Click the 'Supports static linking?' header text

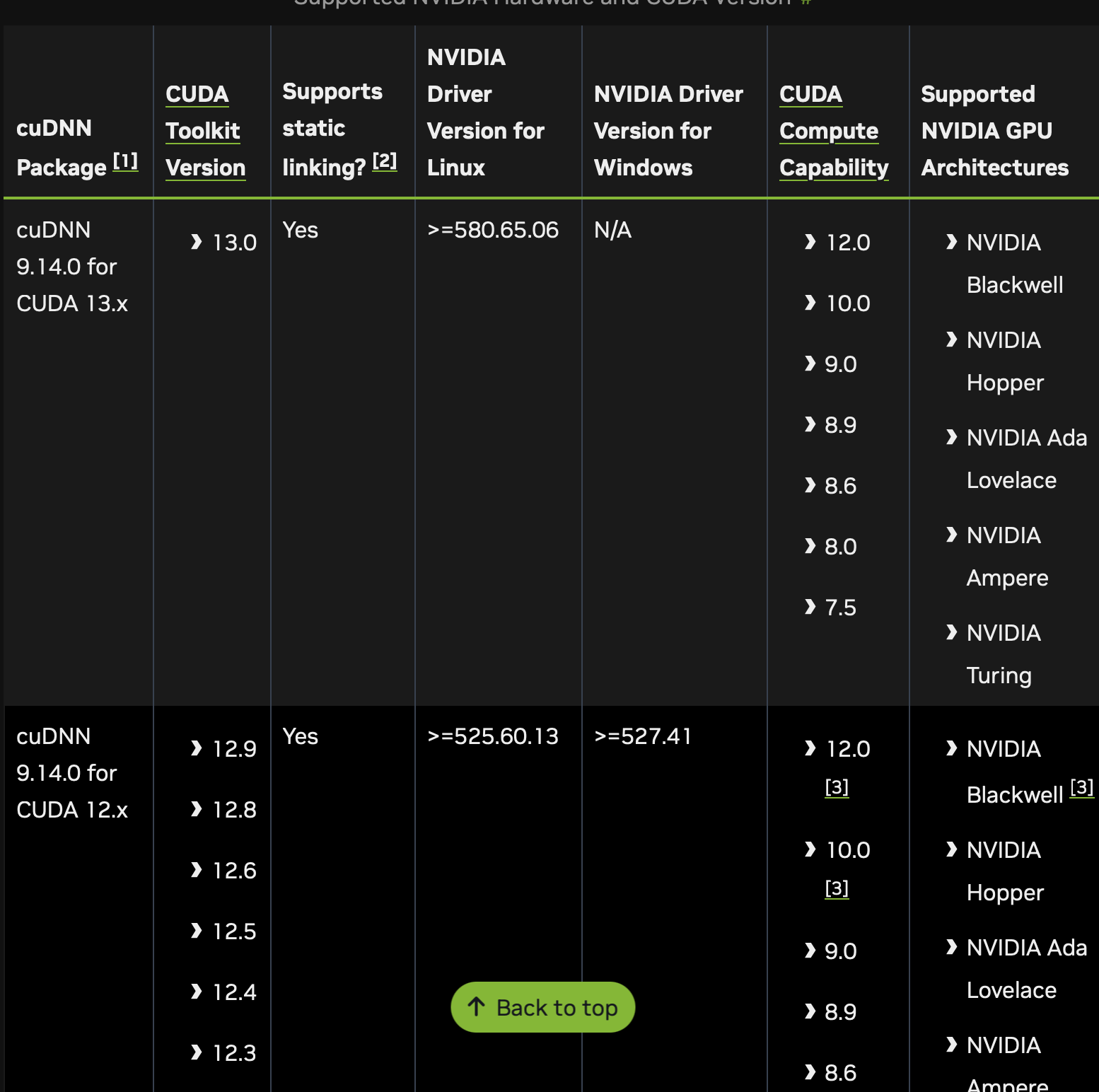coord(332,129)
